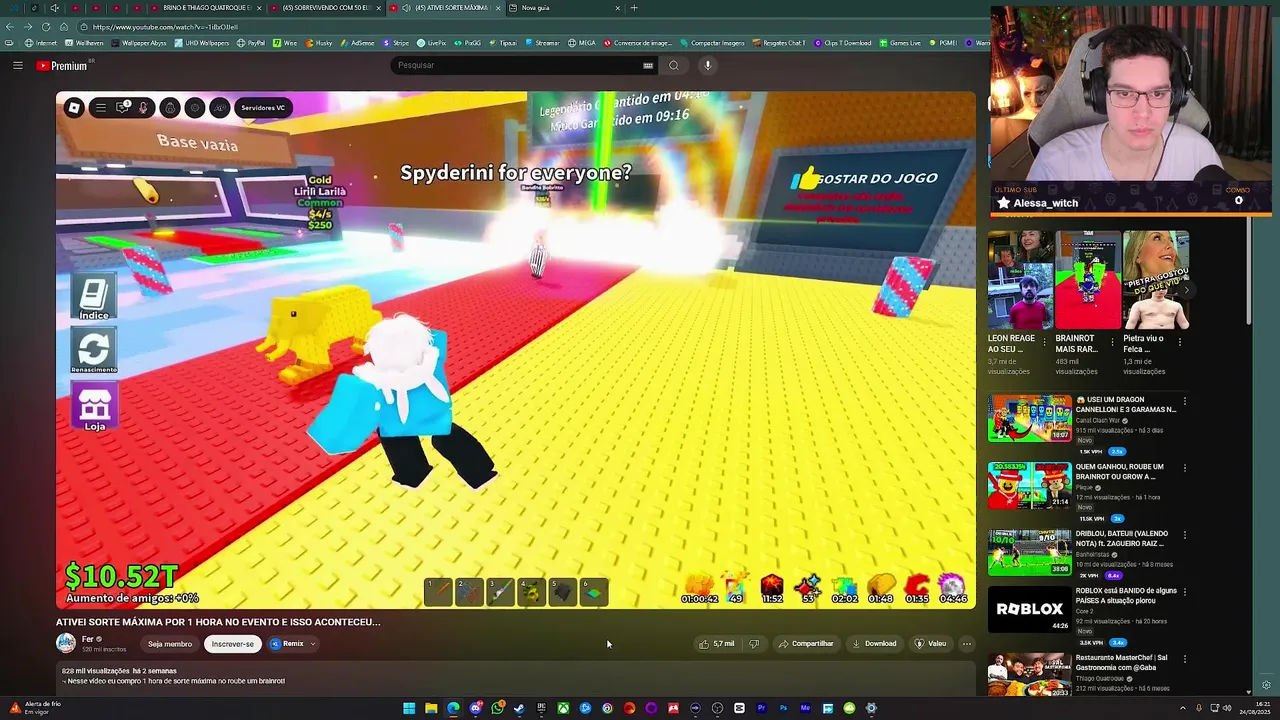
Task: Open ROBLOX está BANIDO video thumbnail
Action: pyautogui.click(x=1029, y=610)
